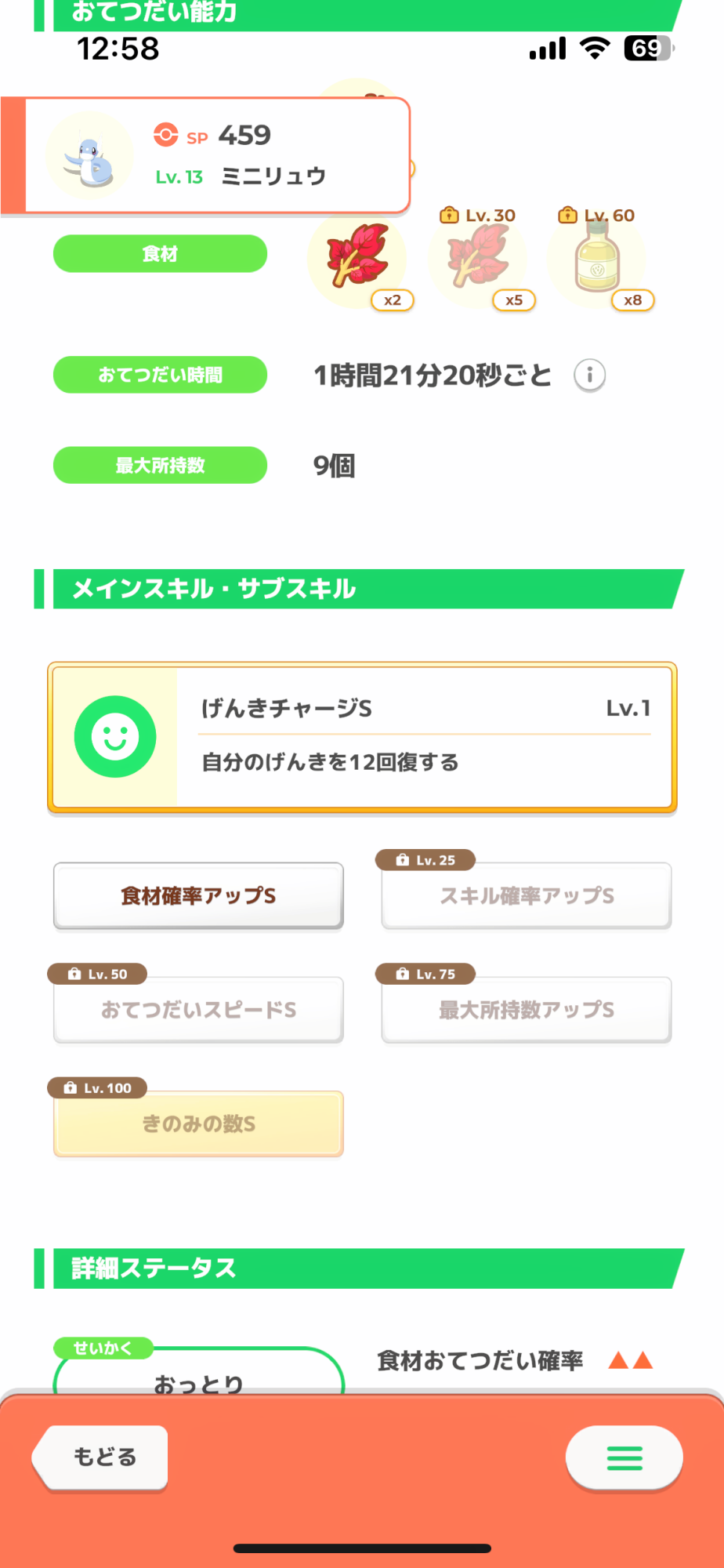Open the hamburger menu button
The image size is (724, 1568).
point(624,1458)
